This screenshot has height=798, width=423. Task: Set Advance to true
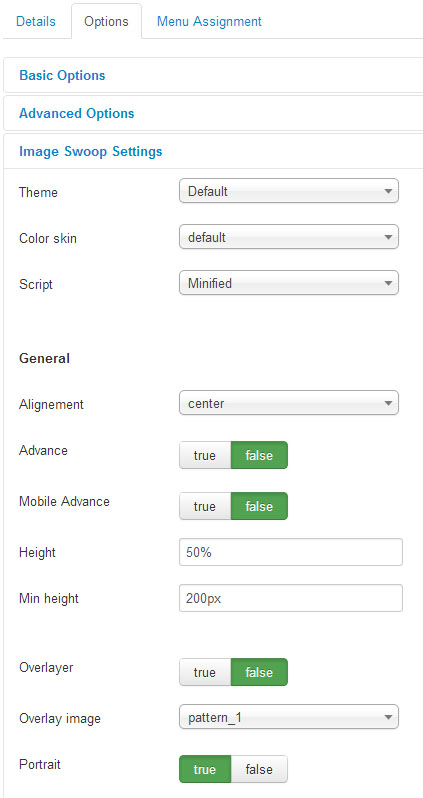point(205,455)
